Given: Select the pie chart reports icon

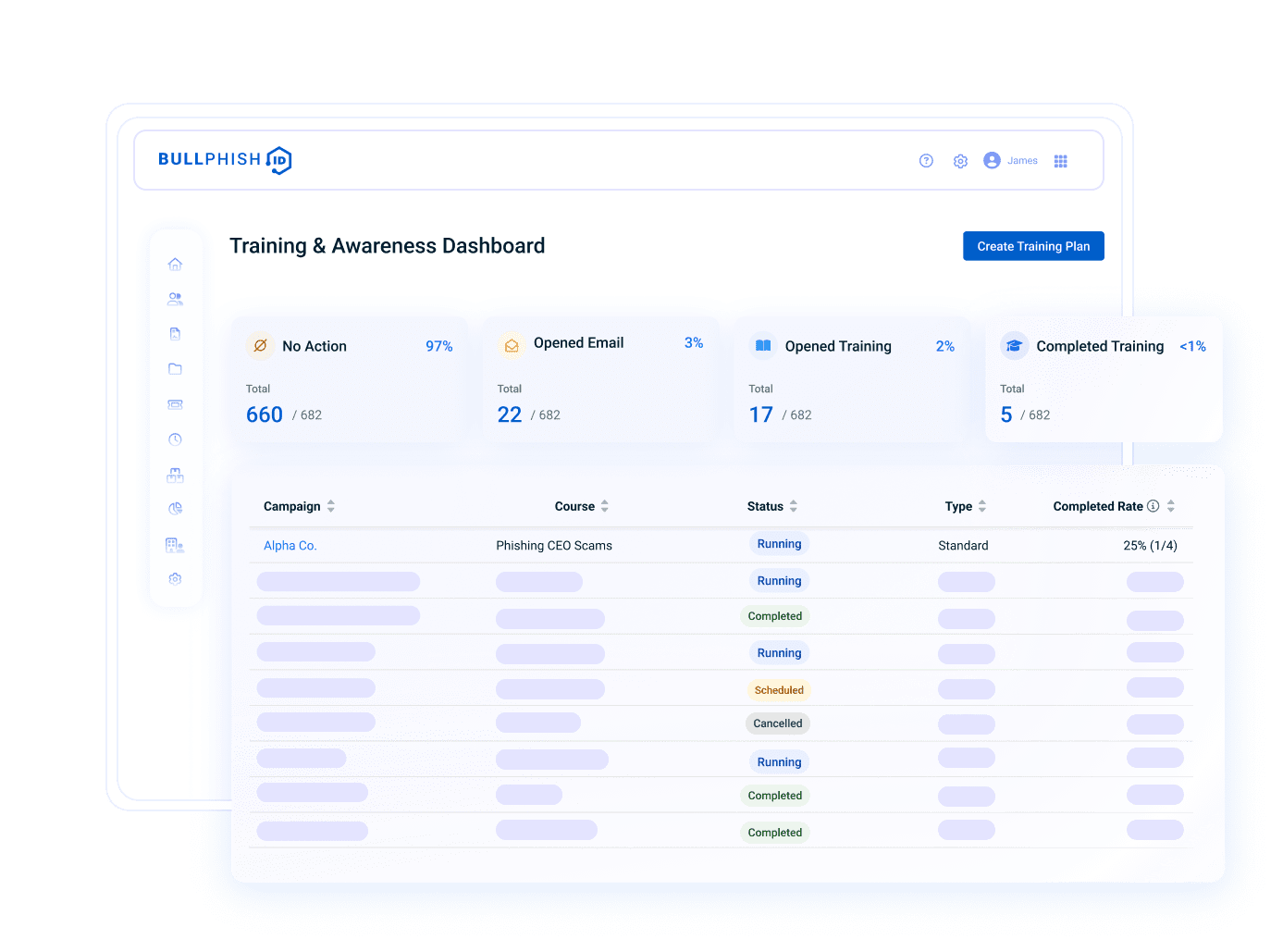Looking at the screenshot, I should pos(175,508).
